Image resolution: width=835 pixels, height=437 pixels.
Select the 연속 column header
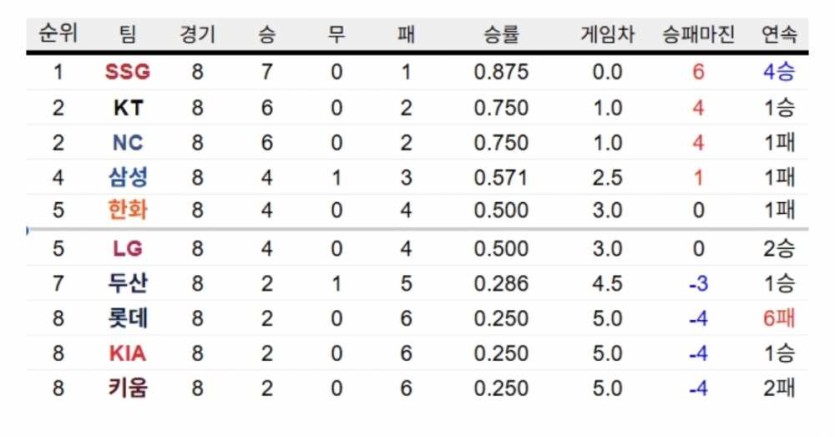point(779,34)
